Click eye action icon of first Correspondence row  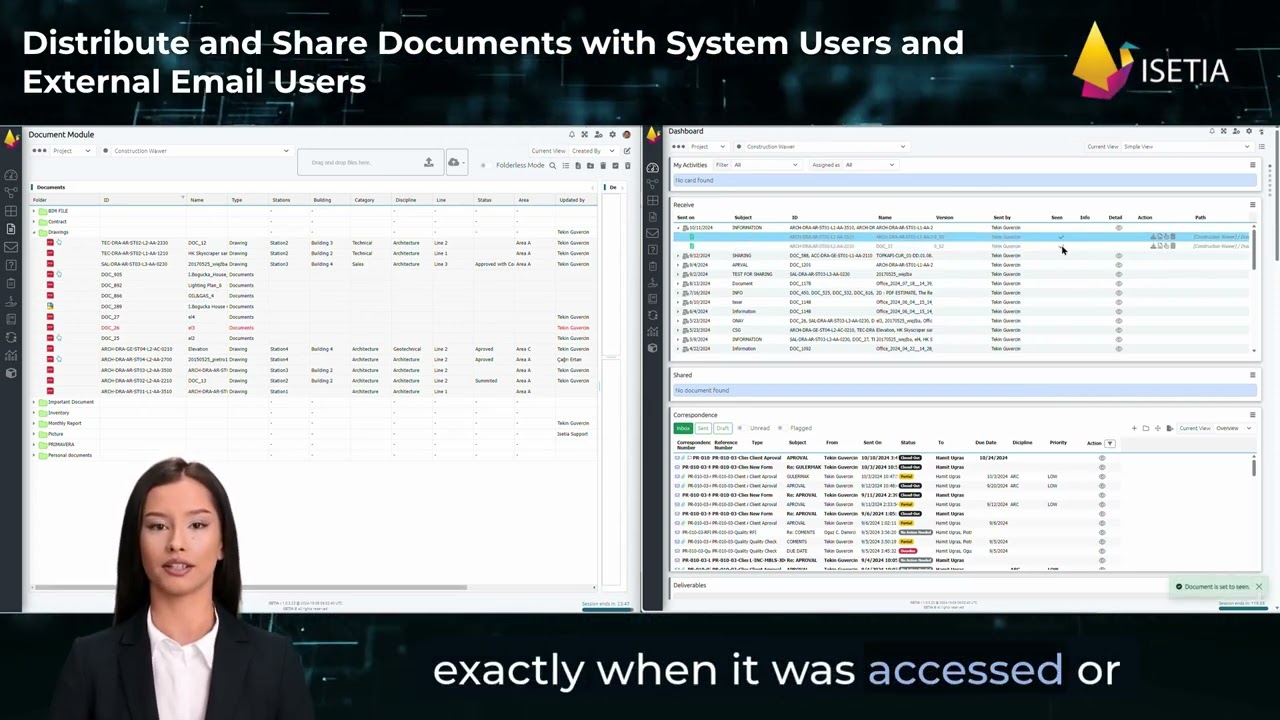[x=1102, y=458]
